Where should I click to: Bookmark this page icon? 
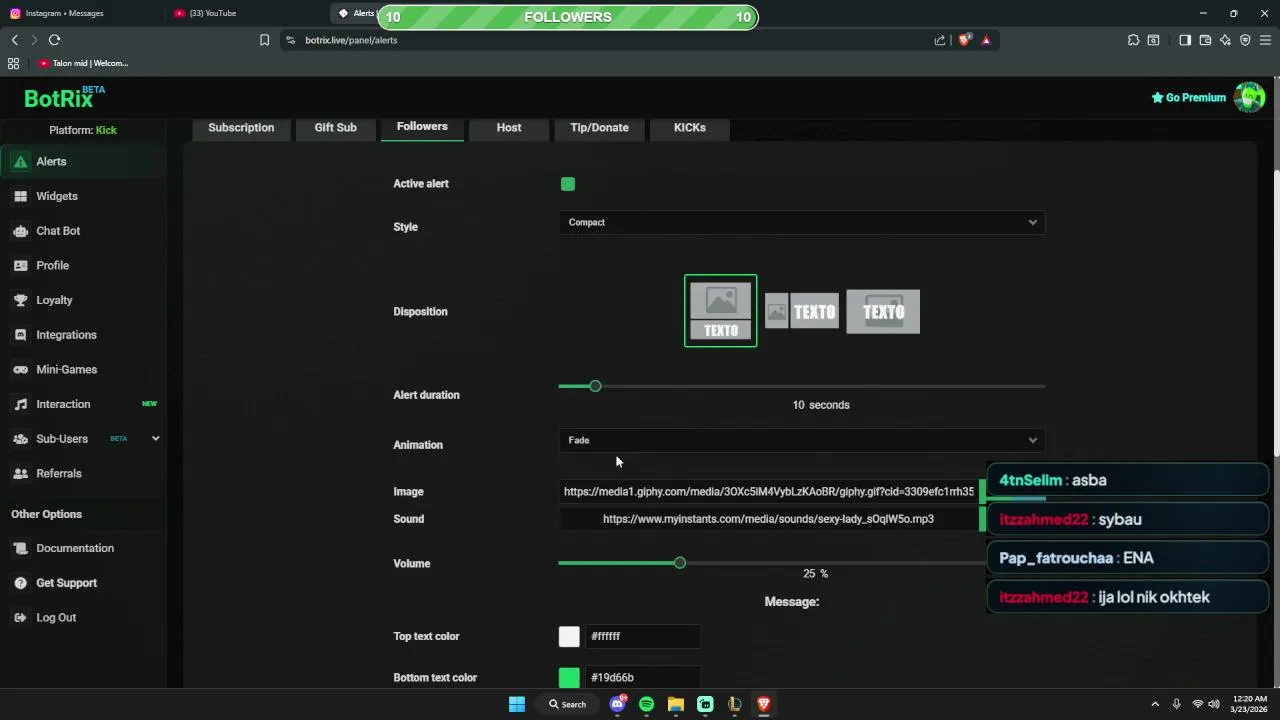click(264, 40)
